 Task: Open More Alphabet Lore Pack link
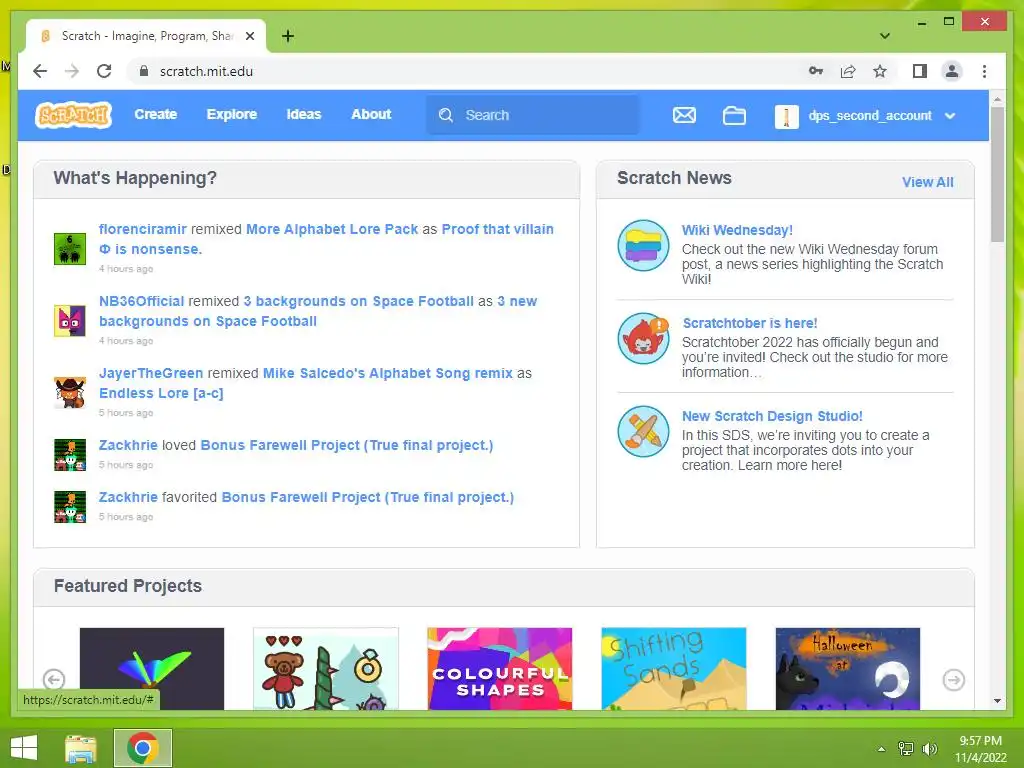pos(332,229)
